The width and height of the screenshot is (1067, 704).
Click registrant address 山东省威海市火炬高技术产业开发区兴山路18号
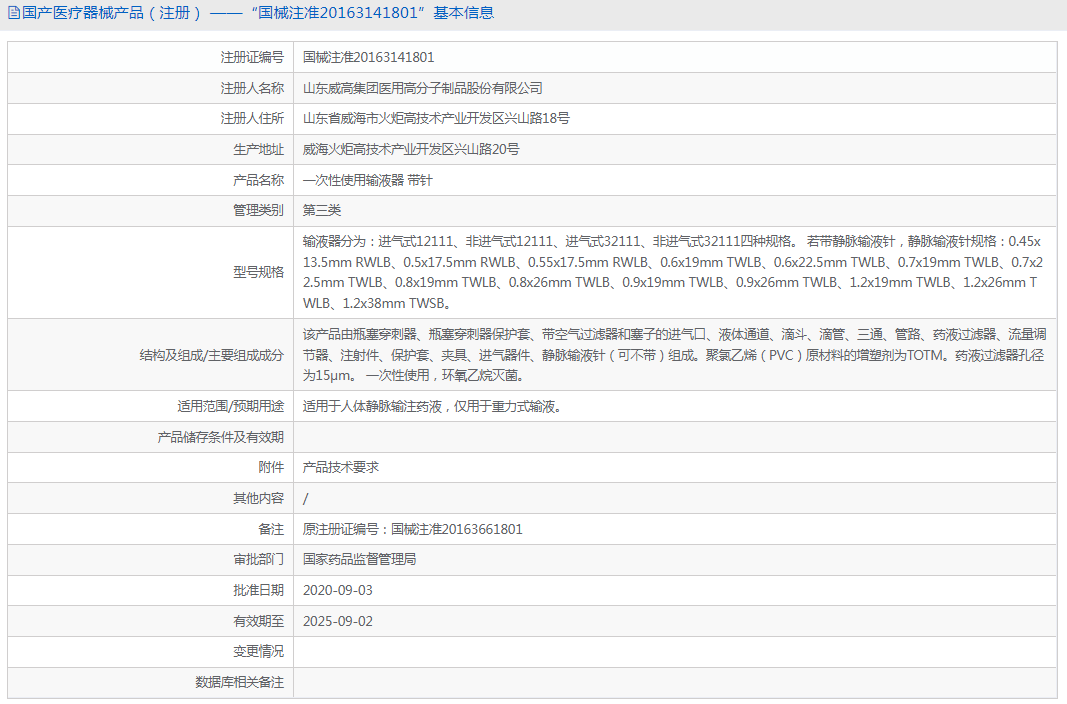[436, 118]
